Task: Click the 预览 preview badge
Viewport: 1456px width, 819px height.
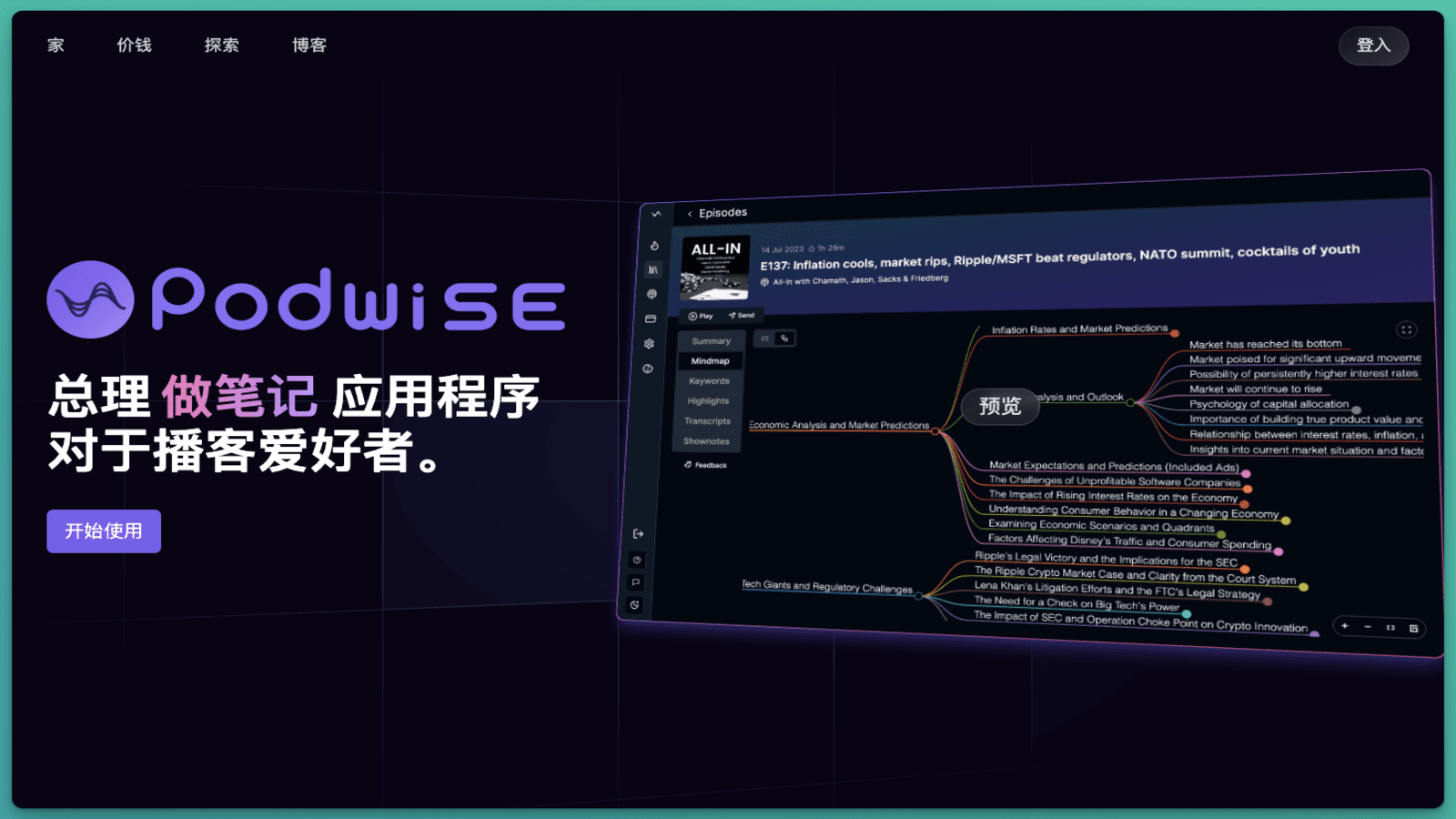Action: pos(1000,406)
